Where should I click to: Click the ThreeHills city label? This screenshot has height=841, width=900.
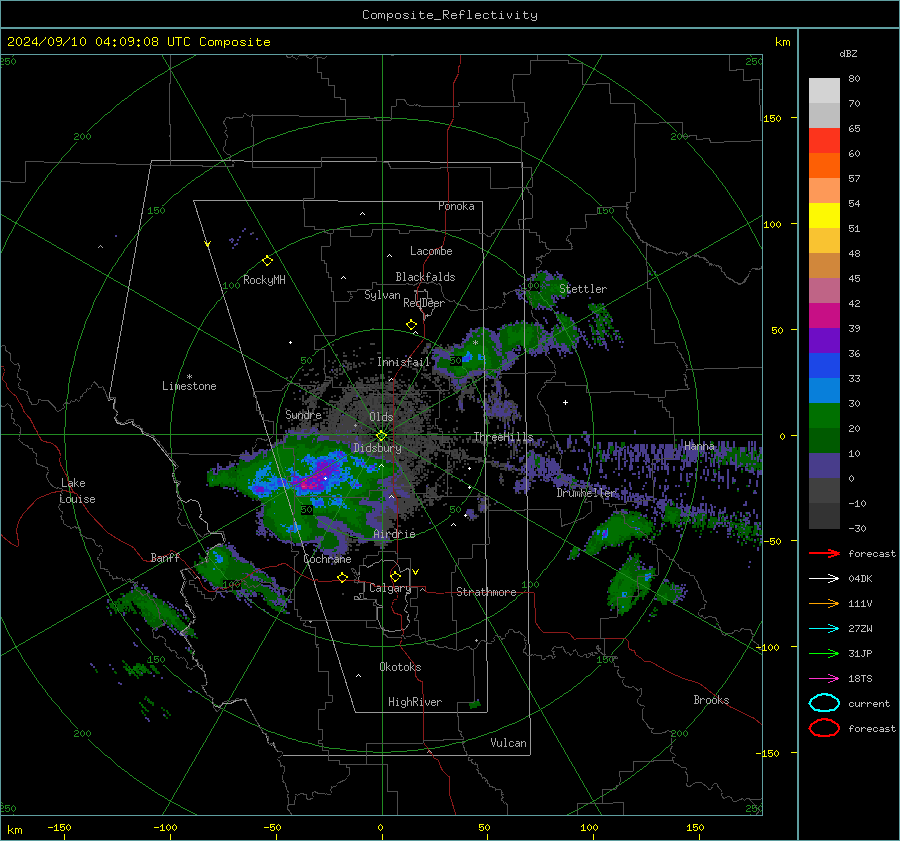click(503, 437)
